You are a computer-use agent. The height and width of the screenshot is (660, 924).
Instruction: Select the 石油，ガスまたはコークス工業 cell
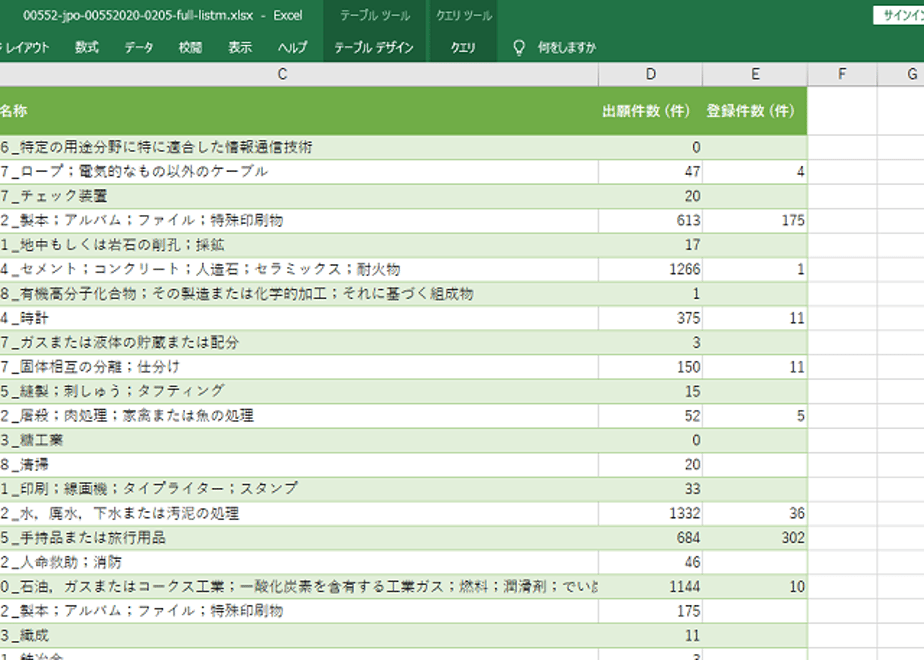click(x=299, y=587)
